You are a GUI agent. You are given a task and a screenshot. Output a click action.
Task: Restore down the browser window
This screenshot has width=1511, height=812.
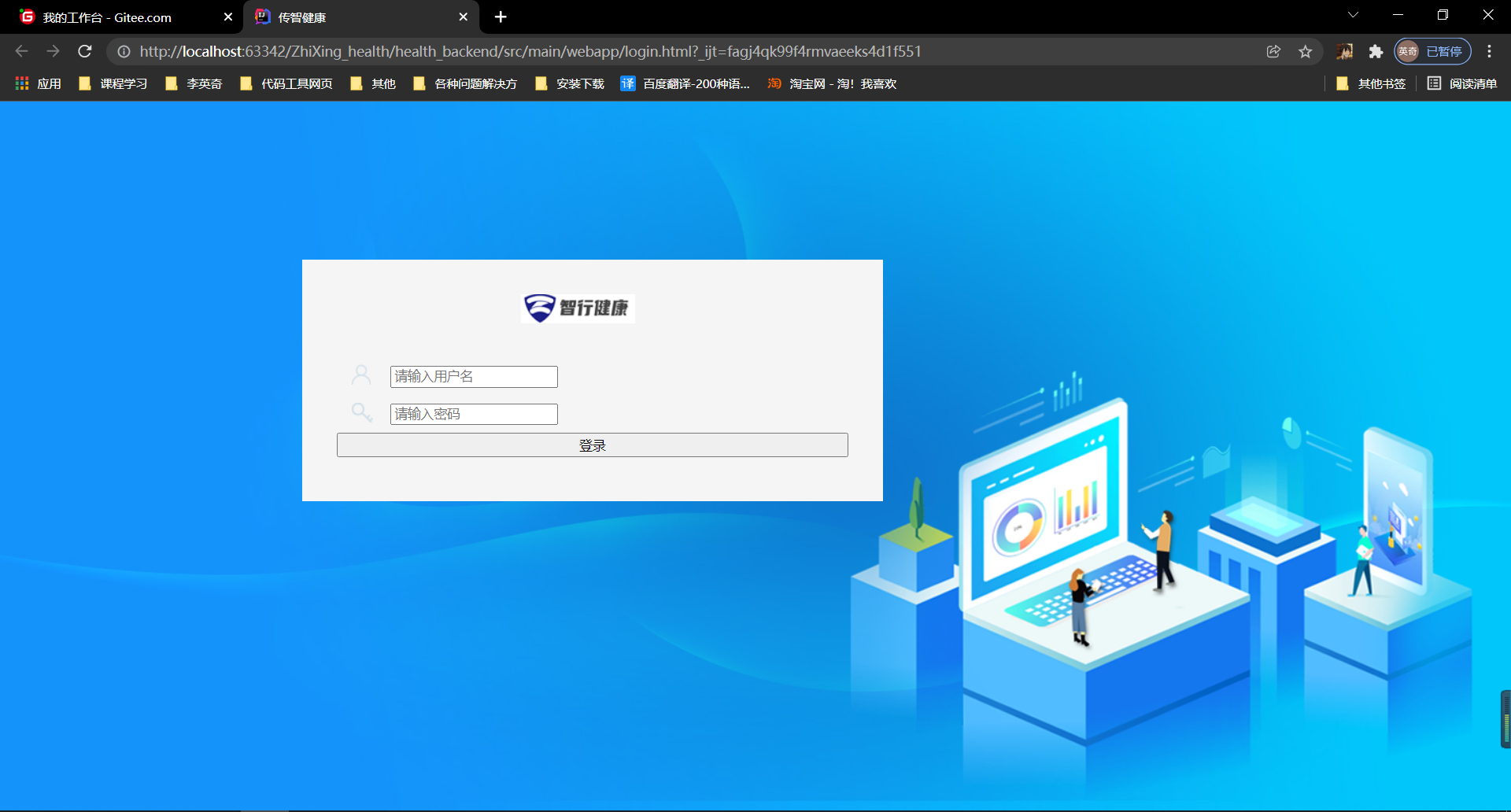1443,15
